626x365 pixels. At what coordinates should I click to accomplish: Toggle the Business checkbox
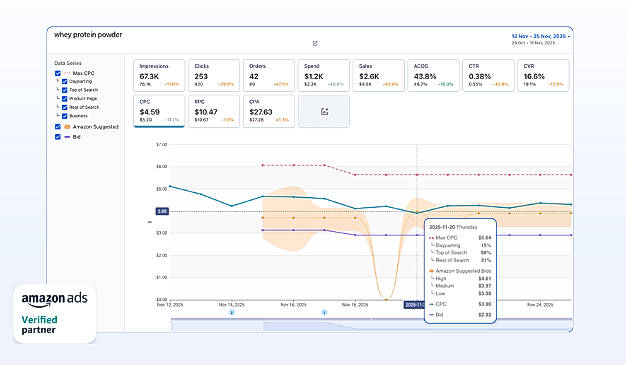[65, 116]
